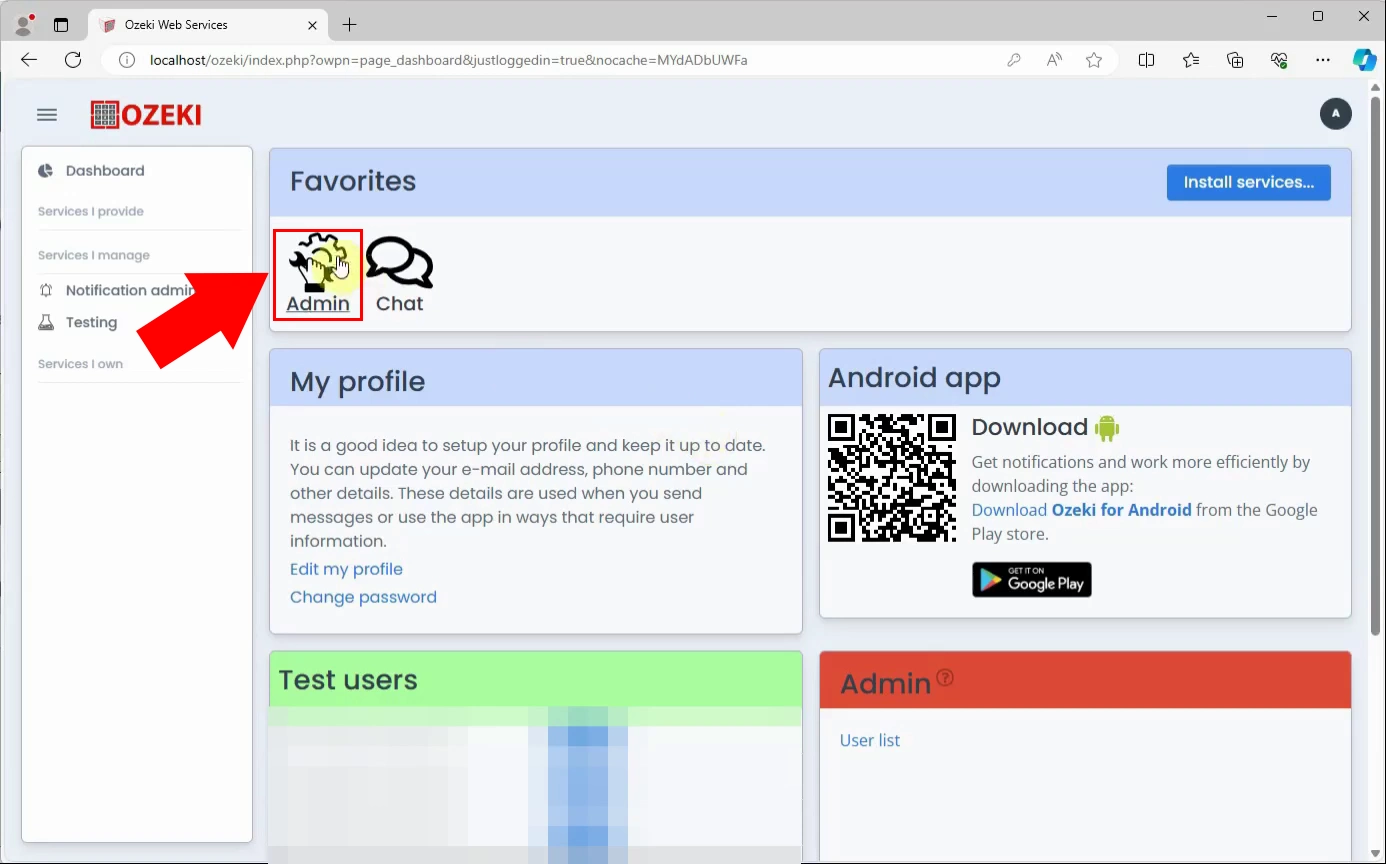Click the Testing flask icon
This screenshot has height=864, width=1386.
click(45, 322)
